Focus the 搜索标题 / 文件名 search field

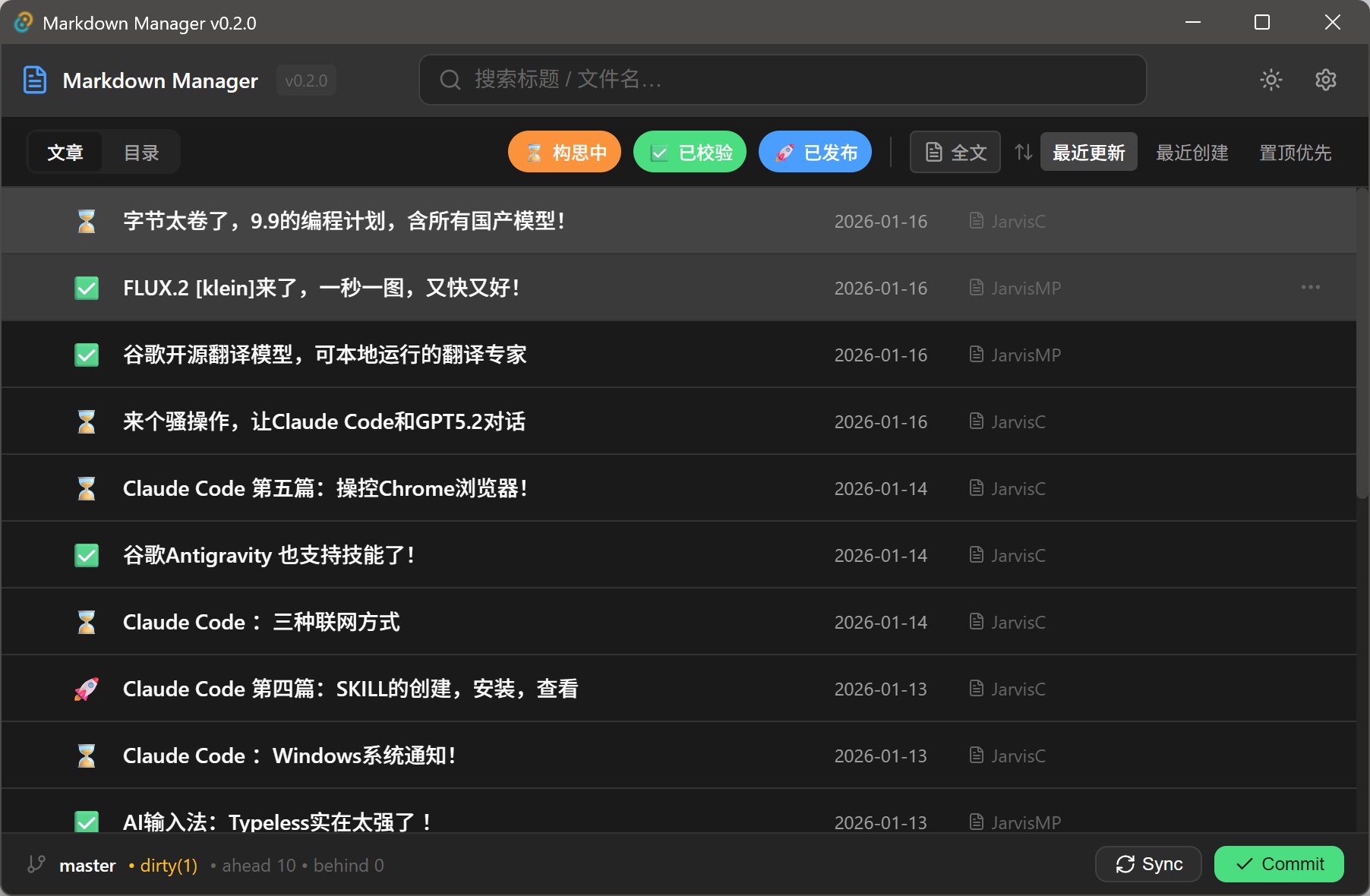[782, 80]
